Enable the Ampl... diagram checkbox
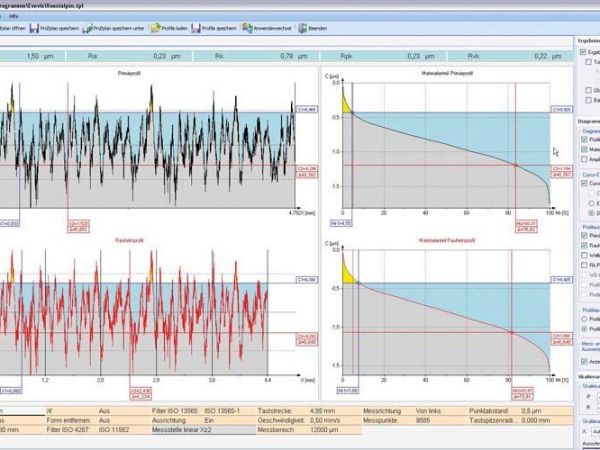The height and width of the screenshot is (450, 600). point(584,159)
